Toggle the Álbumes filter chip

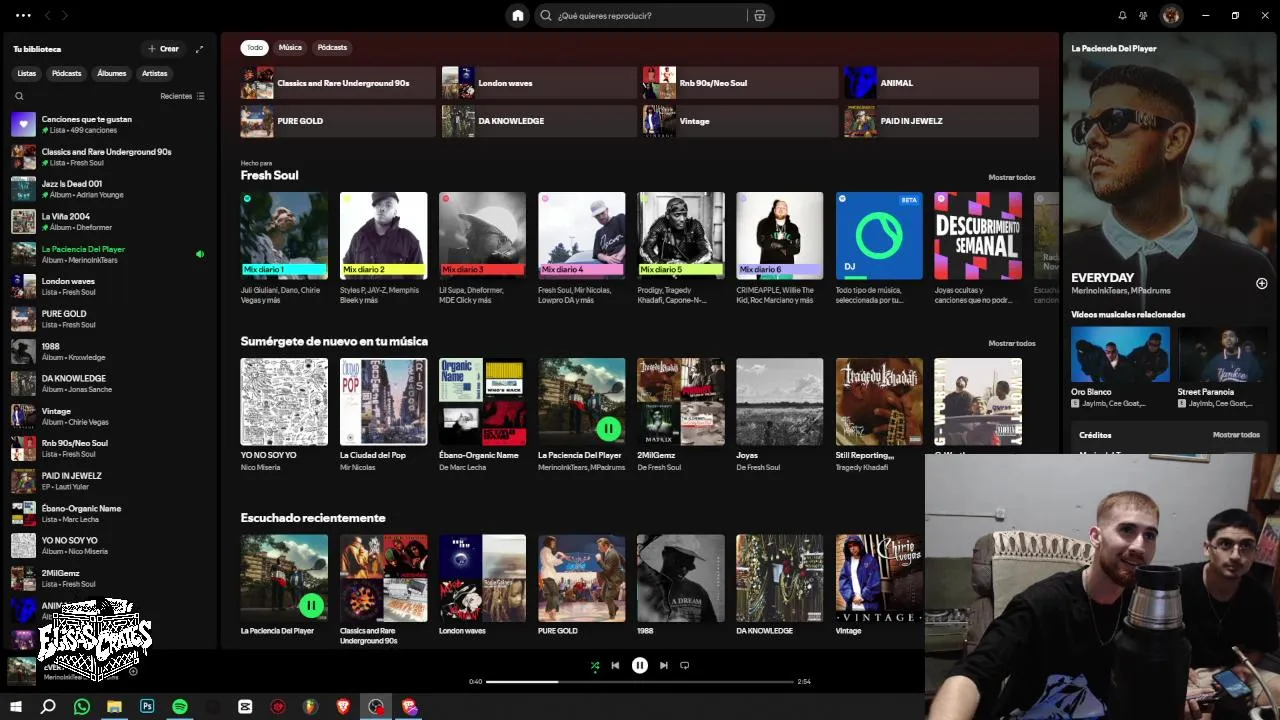(x=112, y=73)
